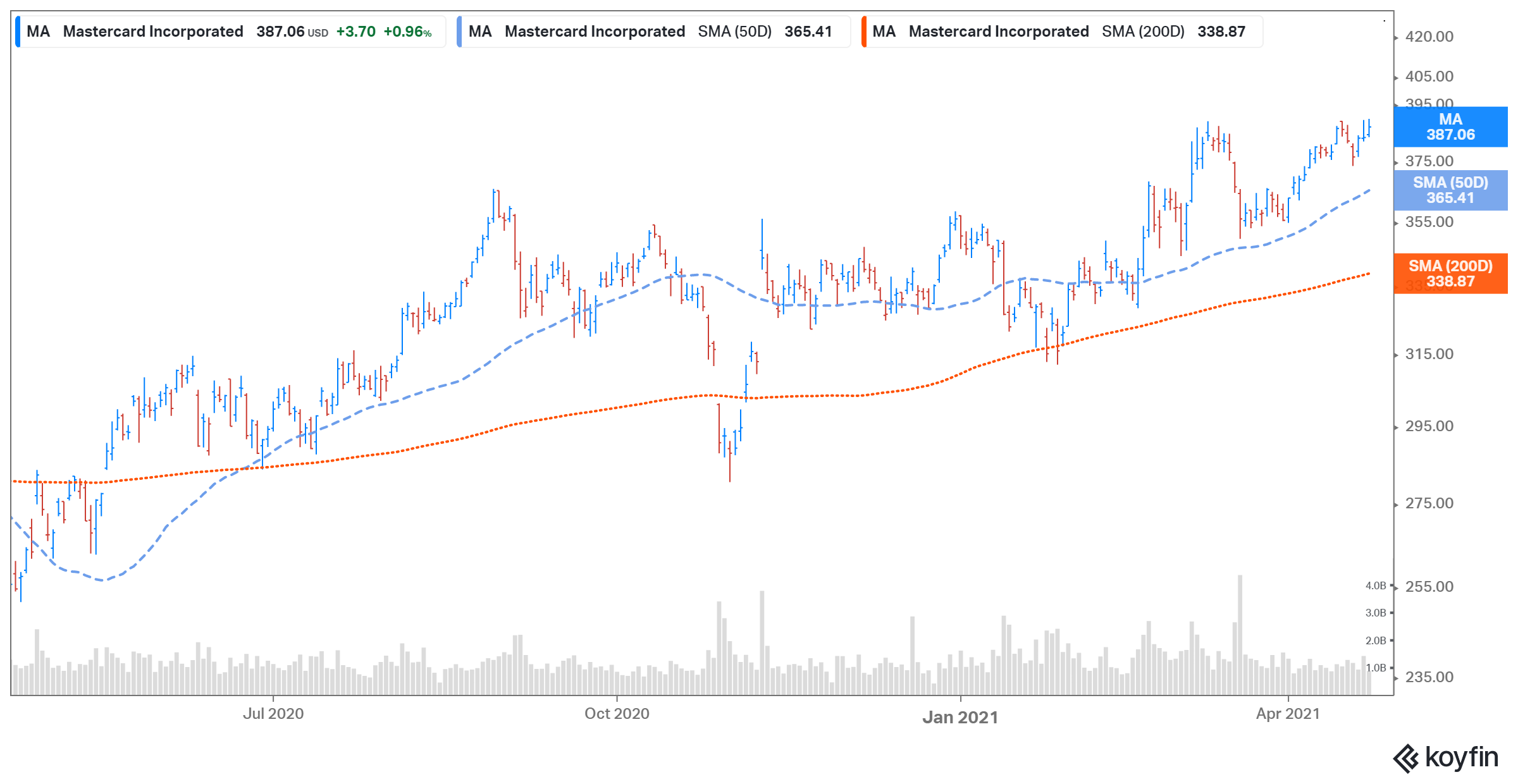Click the orange swatch of SMA (200D) legend
Viewport: 1518px width, 784px height.
click(863, 32)
